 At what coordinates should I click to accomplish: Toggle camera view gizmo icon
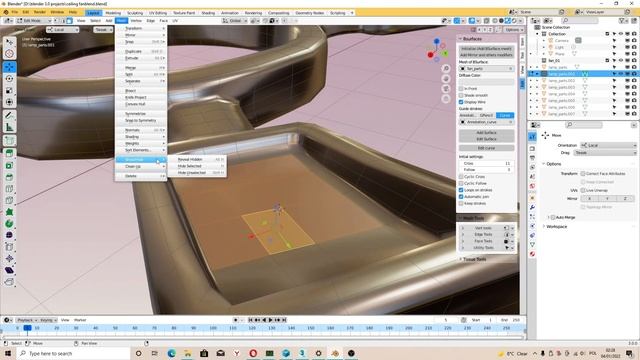pos(446,89)
